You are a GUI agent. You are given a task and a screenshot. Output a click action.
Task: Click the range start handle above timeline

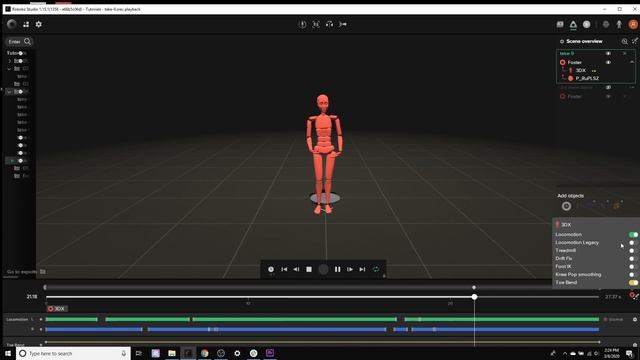(x=45, y=287)
